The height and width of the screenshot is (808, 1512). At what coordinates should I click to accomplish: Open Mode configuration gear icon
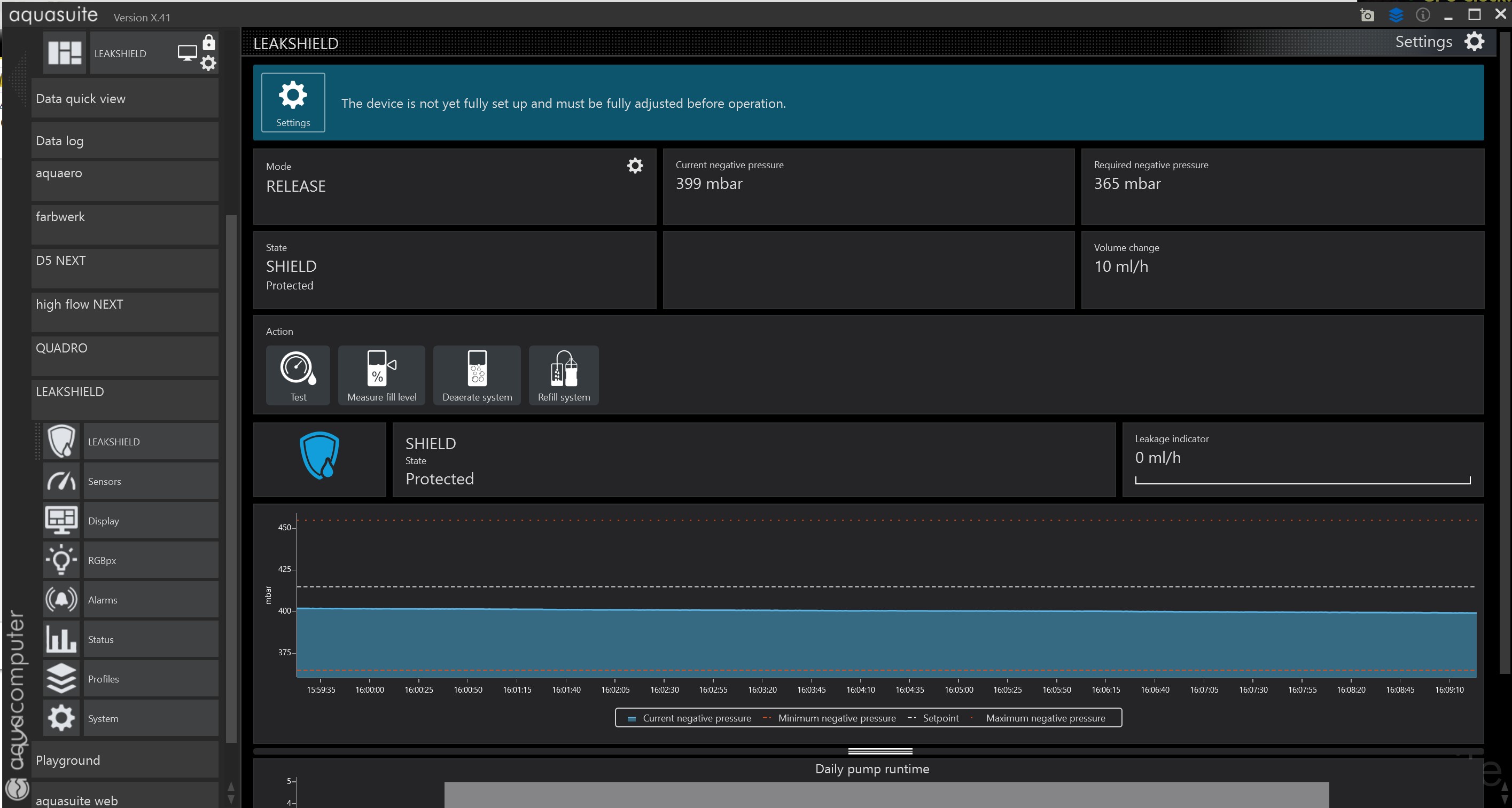635,166
